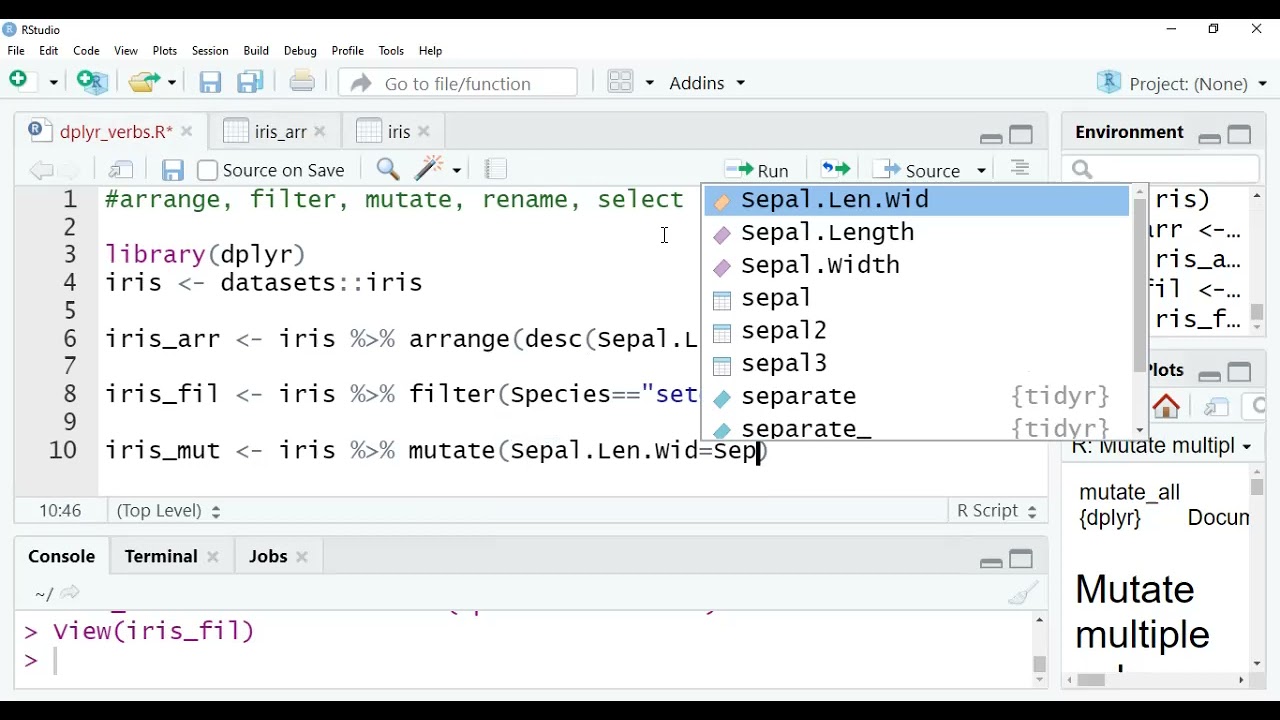Minimize the source editor pane
Image resolution: width=1280 pixels, height=720 pixels.
pyautogui.click(x=991, y=137)
